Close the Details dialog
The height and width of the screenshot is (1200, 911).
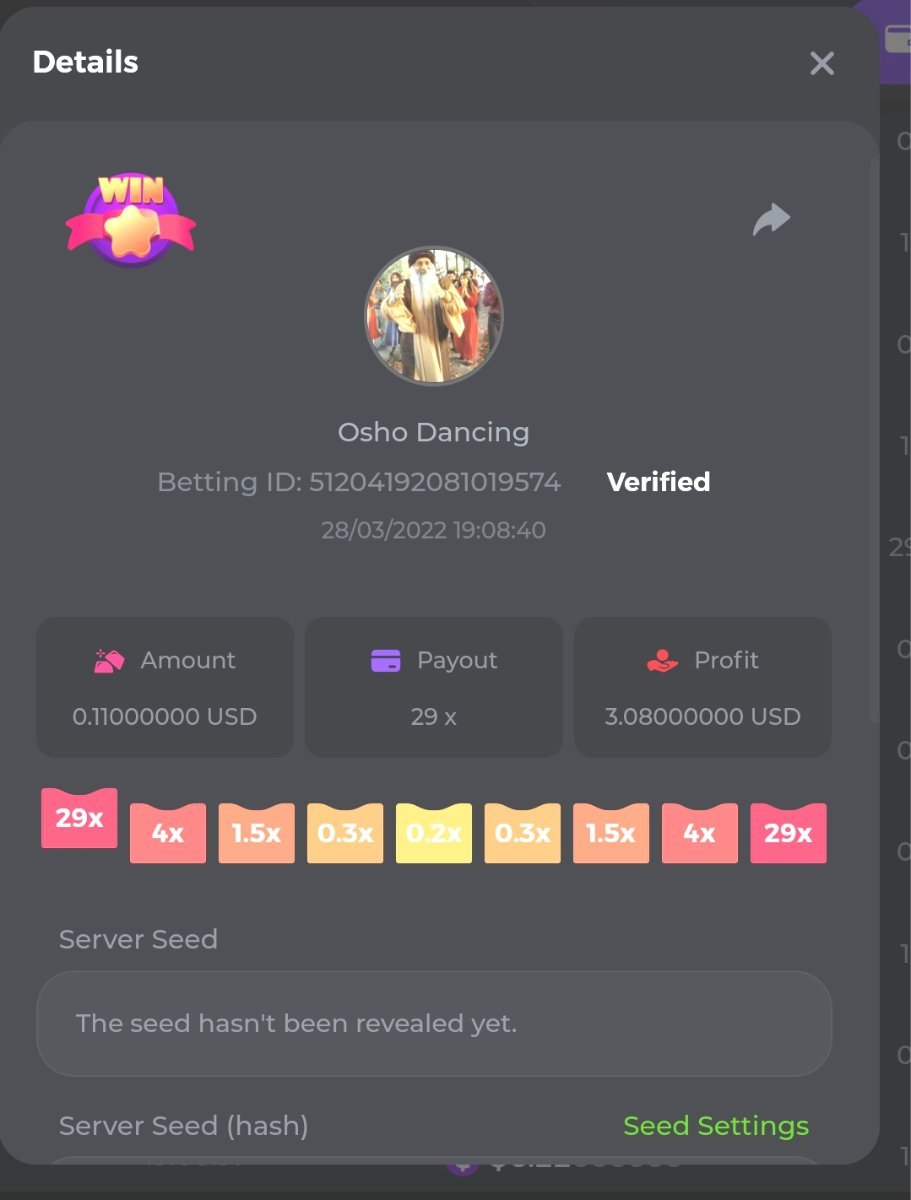822,64
